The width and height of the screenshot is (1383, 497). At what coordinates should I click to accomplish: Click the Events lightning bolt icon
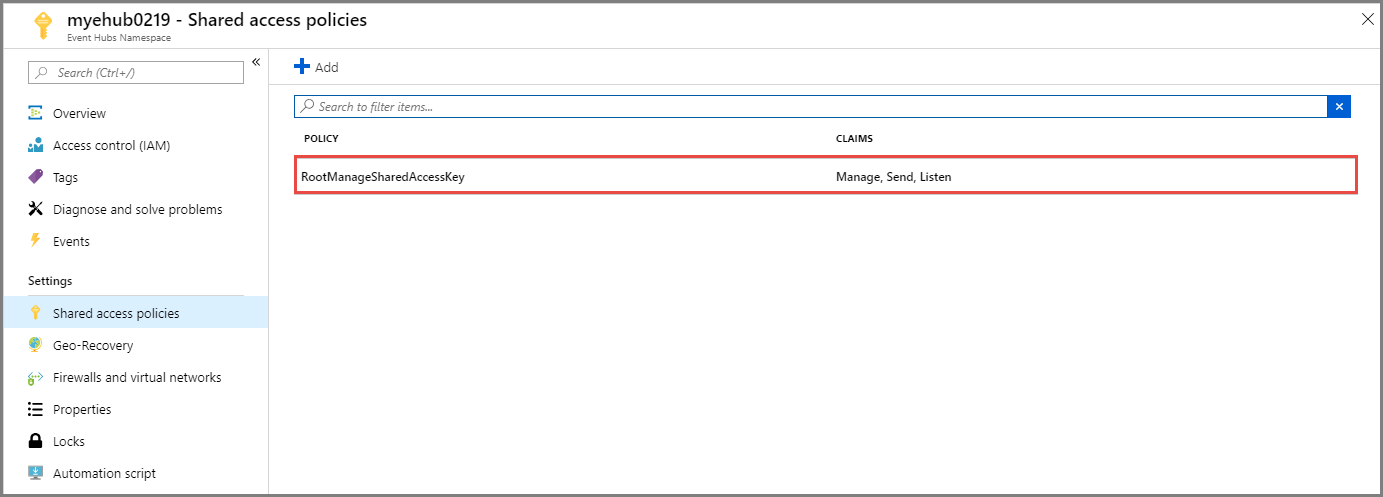coord(36,241)
